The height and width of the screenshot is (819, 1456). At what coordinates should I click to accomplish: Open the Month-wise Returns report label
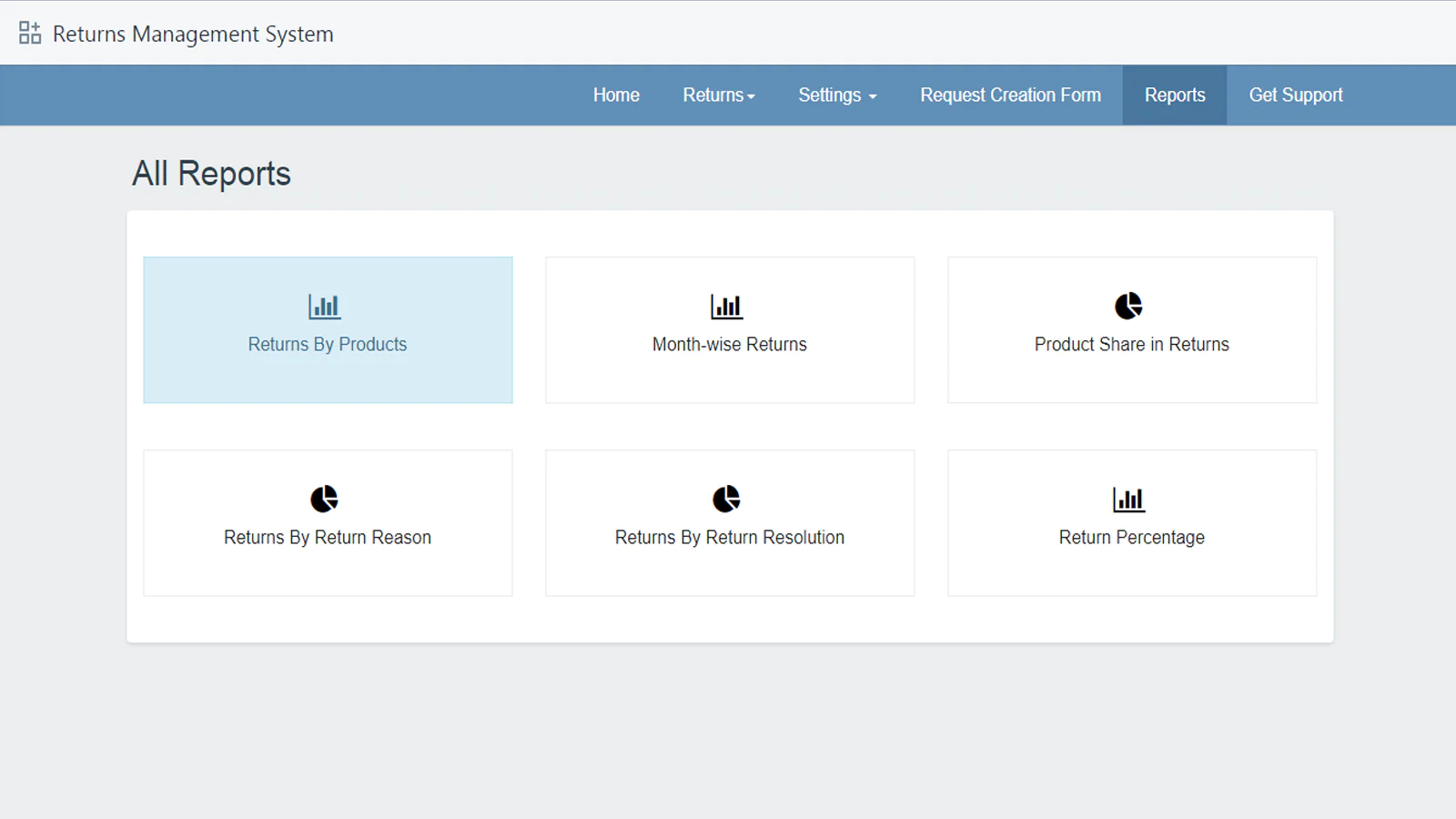[x=729, y=345]
